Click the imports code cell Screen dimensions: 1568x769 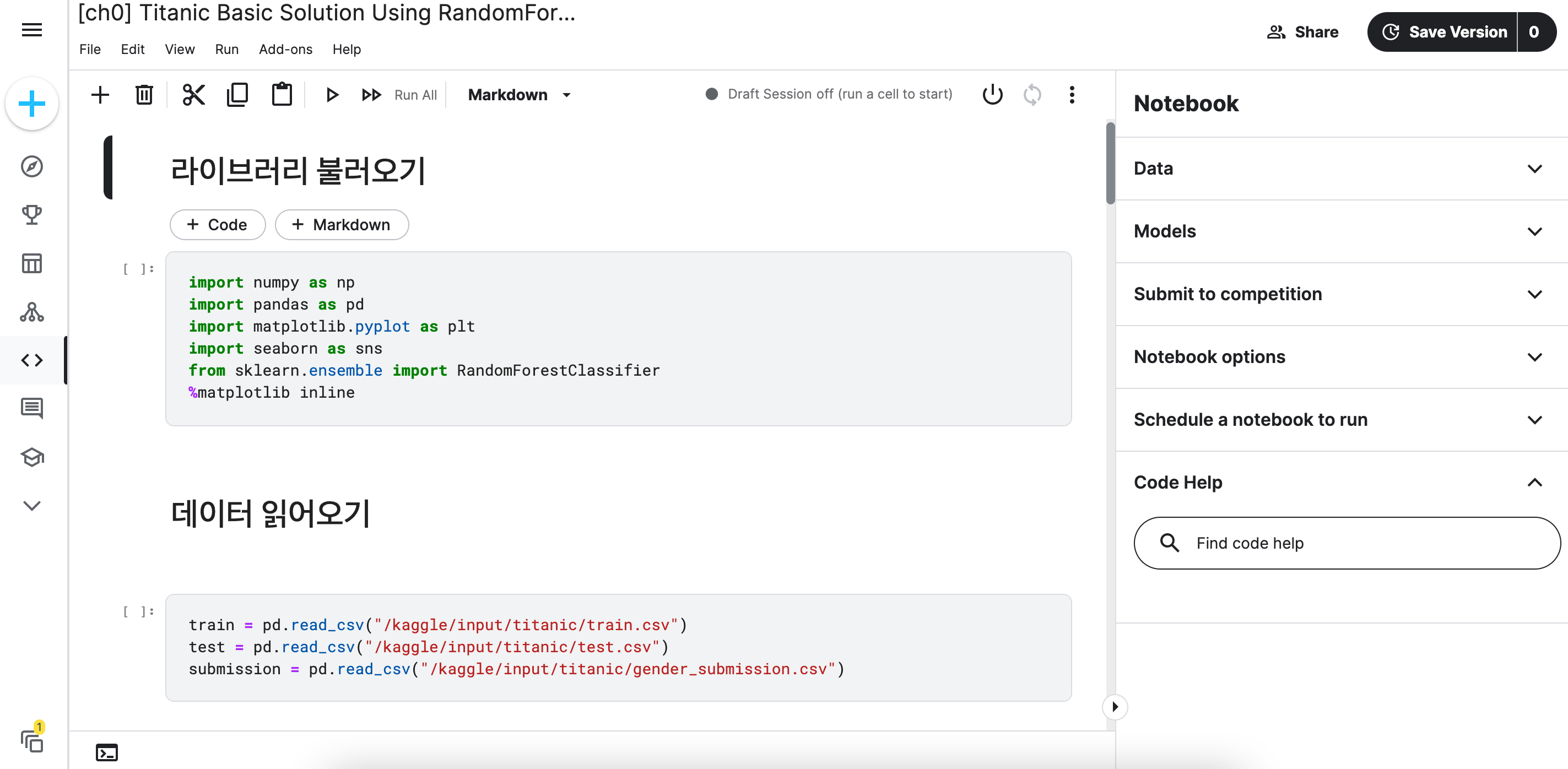tap(618, 338)
